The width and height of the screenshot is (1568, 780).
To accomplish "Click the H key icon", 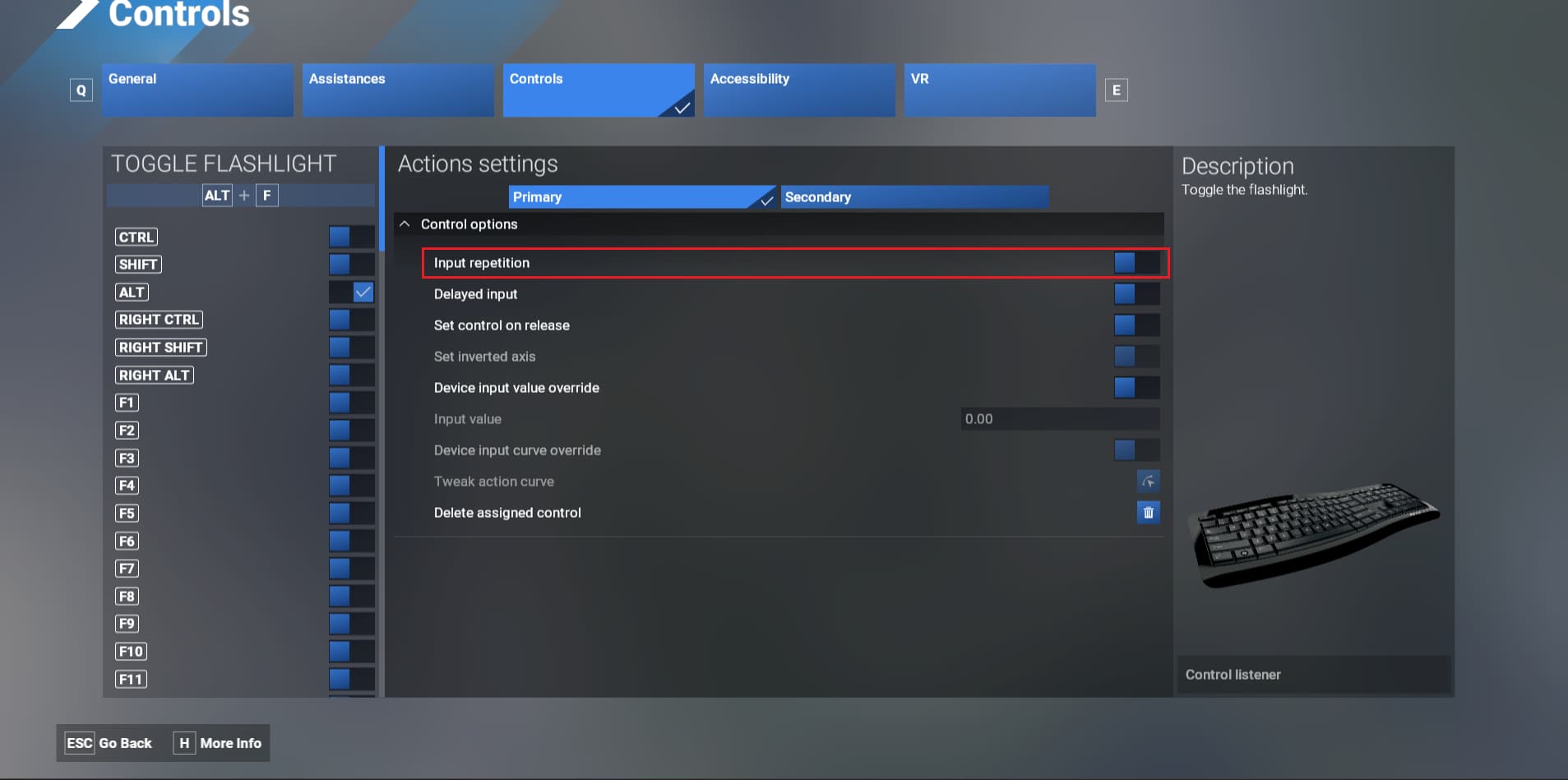I will [184, 743].
